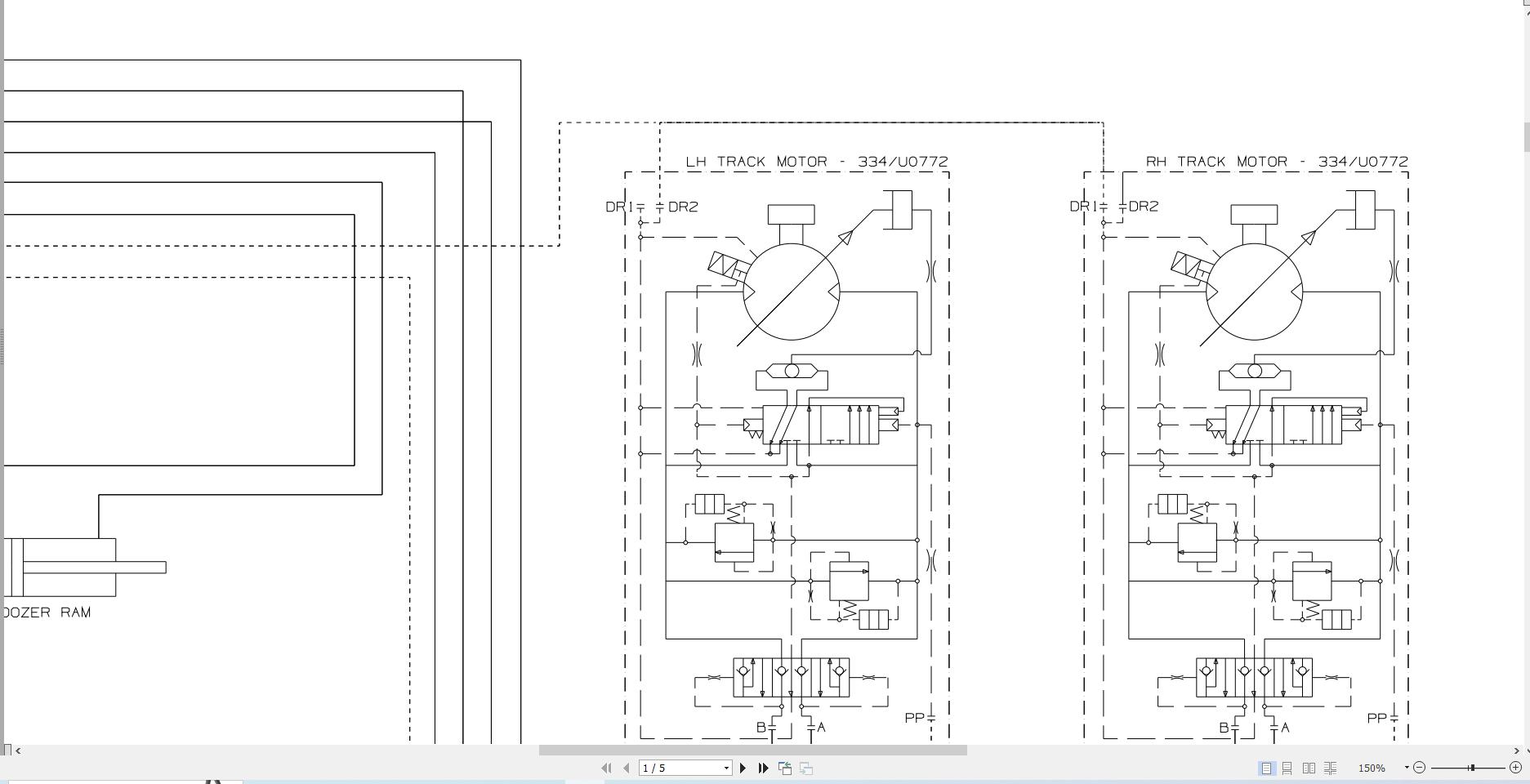Select continuous page view mode
Image resolution: width=1530 pixels, height=784 pixels.
pyautogui.click(x=1287, y=768)
